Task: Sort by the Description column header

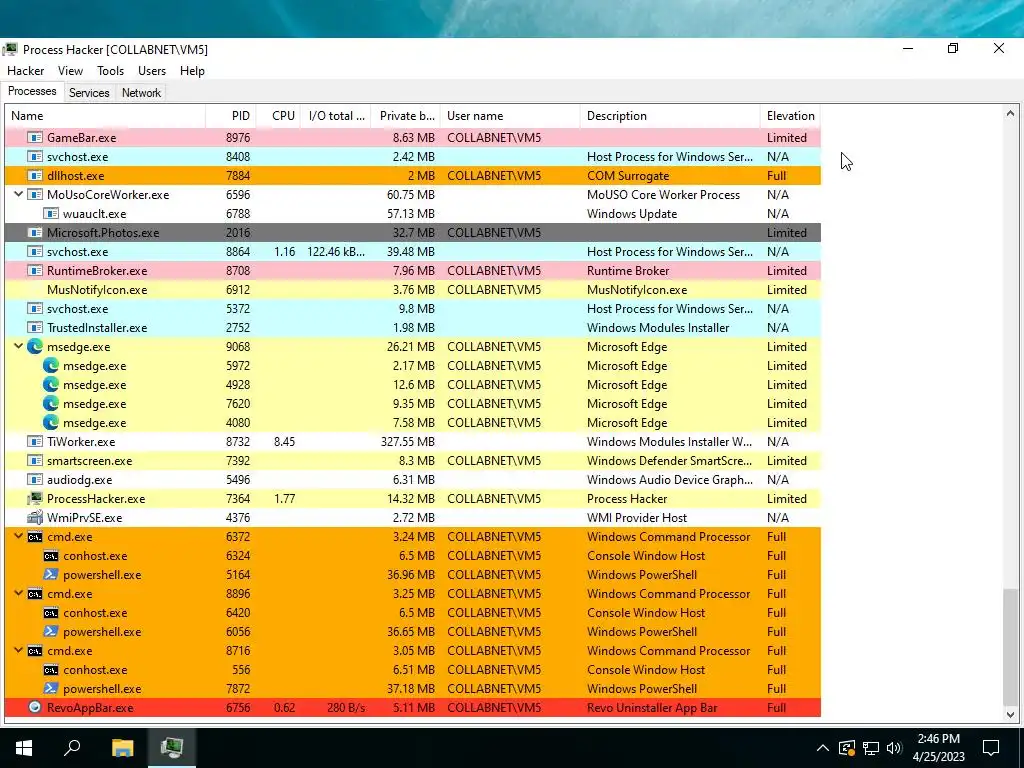Action: point(670,116)
